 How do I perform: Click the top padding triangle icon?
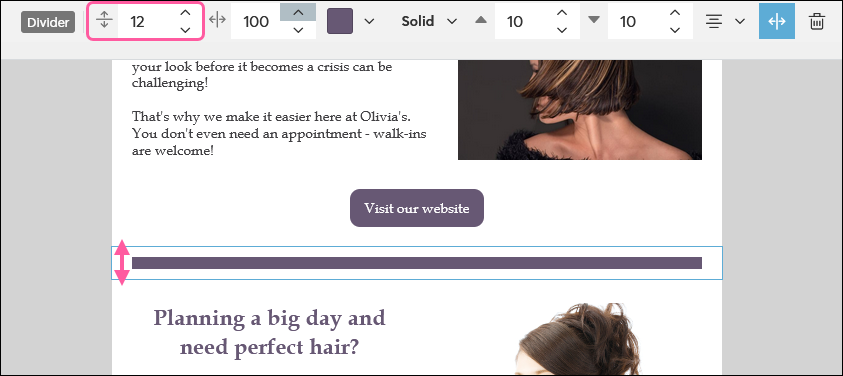pos(481,20)
